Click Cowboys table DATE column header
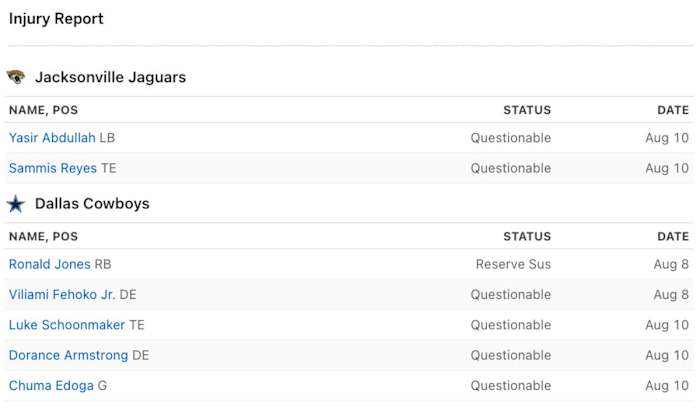 [673, 237]
